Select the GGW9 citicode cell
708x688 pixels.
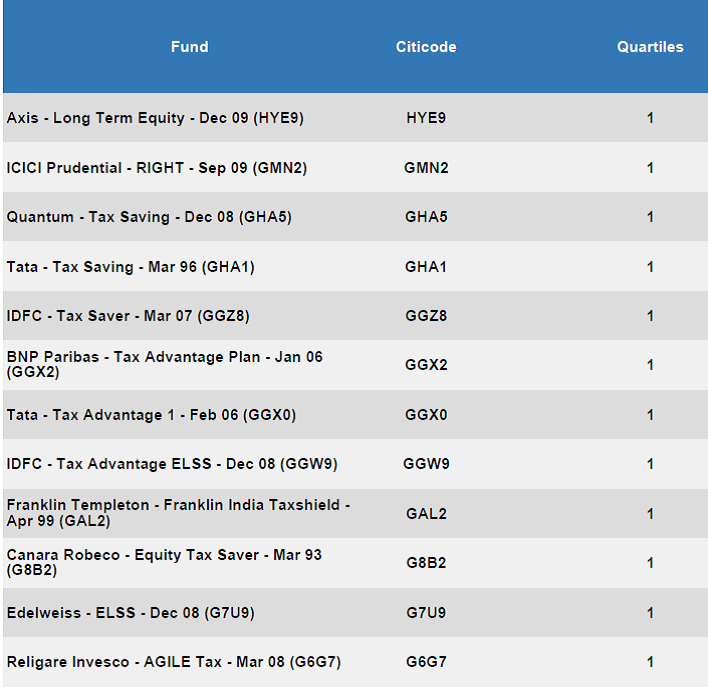pos(426,464)
